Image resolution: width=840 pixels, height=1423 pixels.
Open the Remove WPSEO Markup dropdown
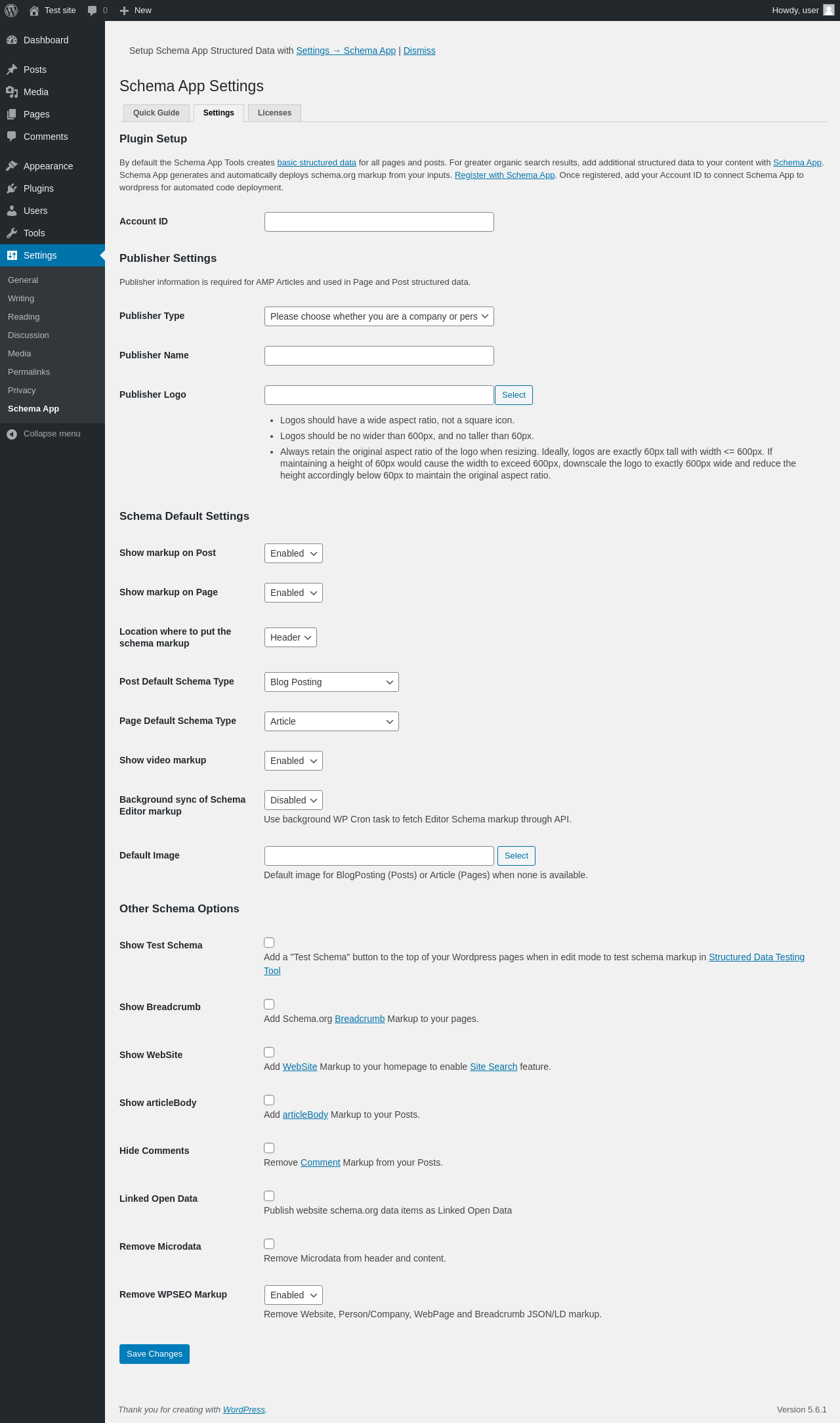tap(293, 1295)
